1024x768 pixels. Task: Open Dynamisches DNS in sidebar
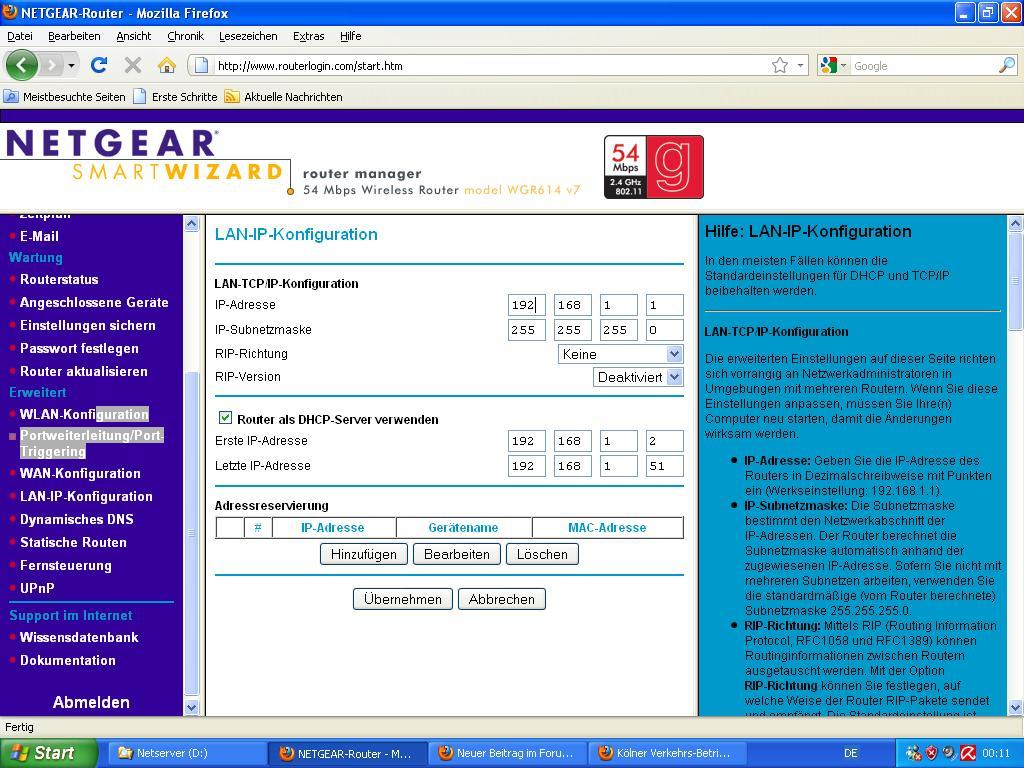coord(76,519)
